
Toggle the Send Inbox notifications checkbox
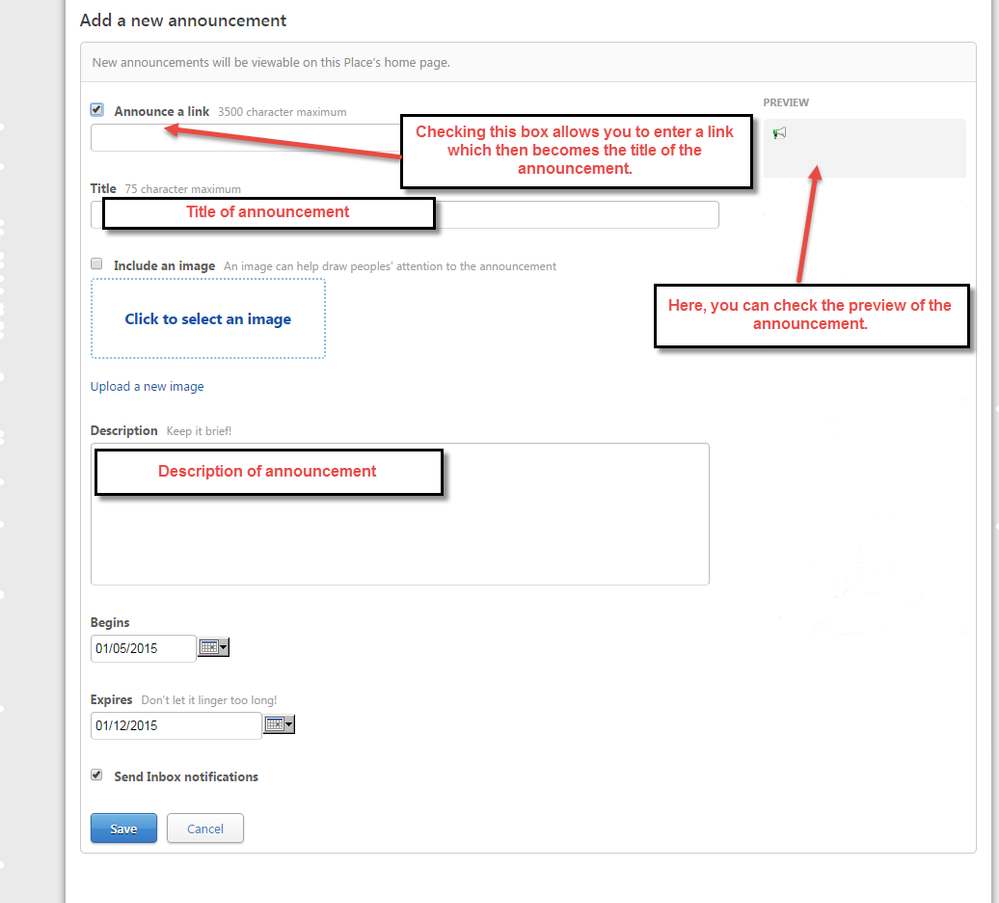tap(97, 775)
